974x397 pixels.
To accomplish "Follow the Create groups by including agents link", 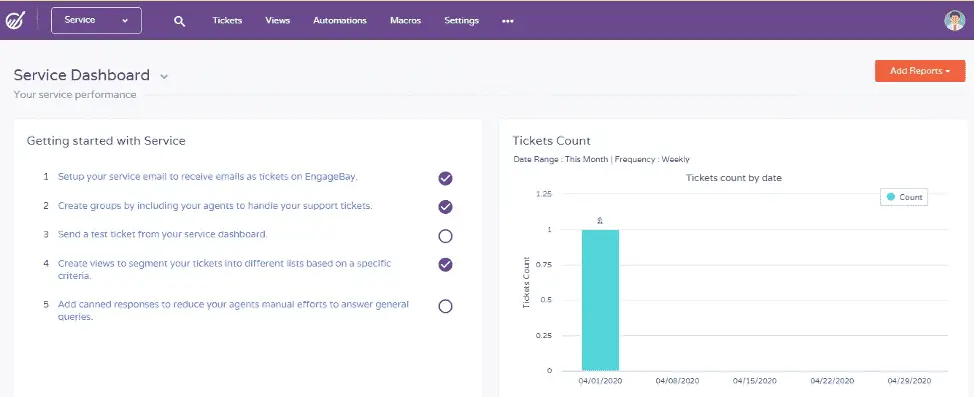I will pyautogui.click(x=215, y=206).
